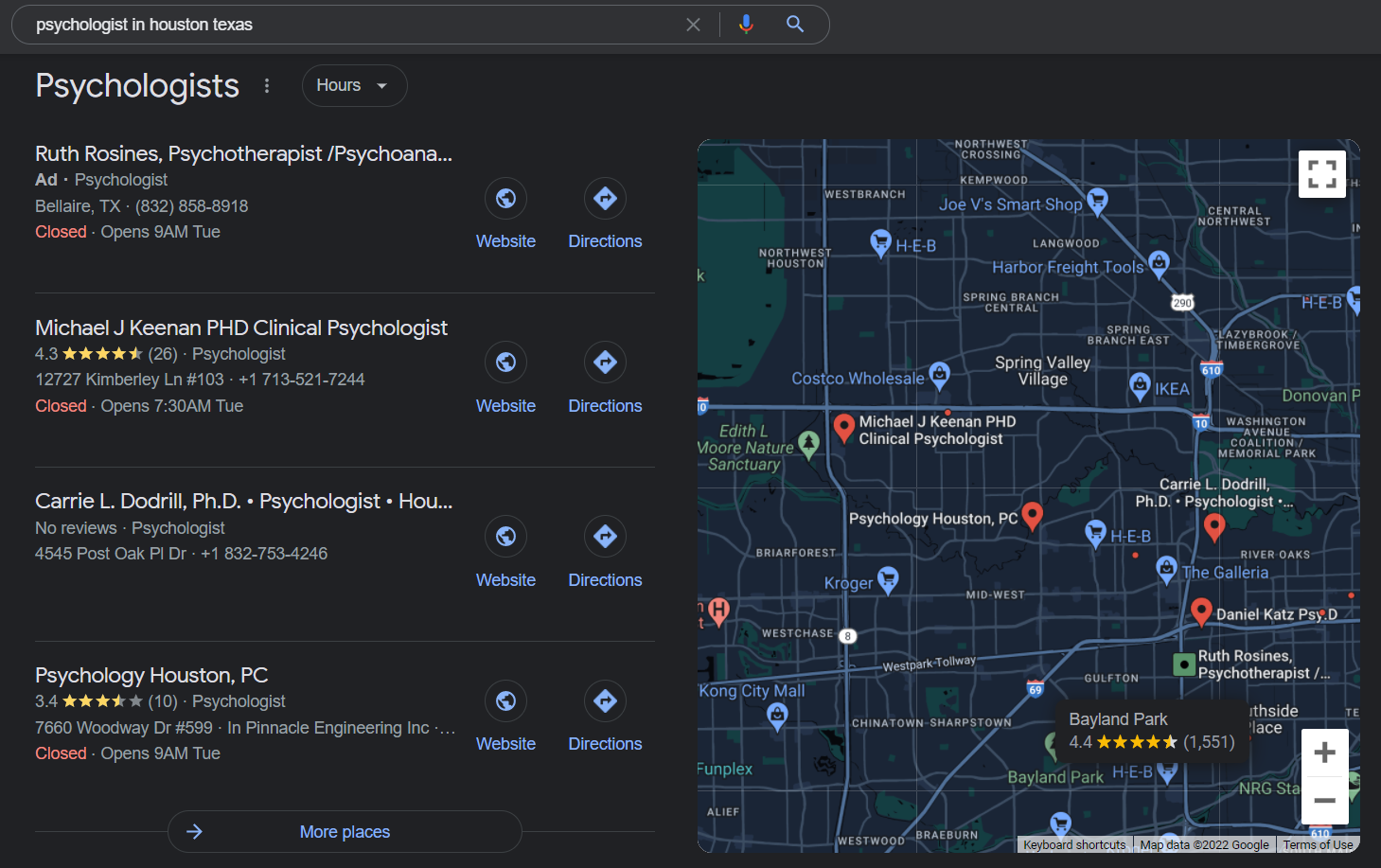The width and height of the screenshot is (1381, 868).
Task: Get directions to Ruth Rosines icon
Action: (605, 199)
